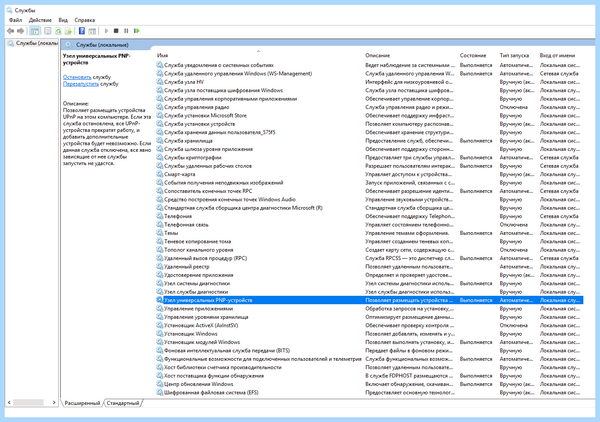
Task: Click the gear icon next to Установщик Windows
Action: [x=160, y=333]
